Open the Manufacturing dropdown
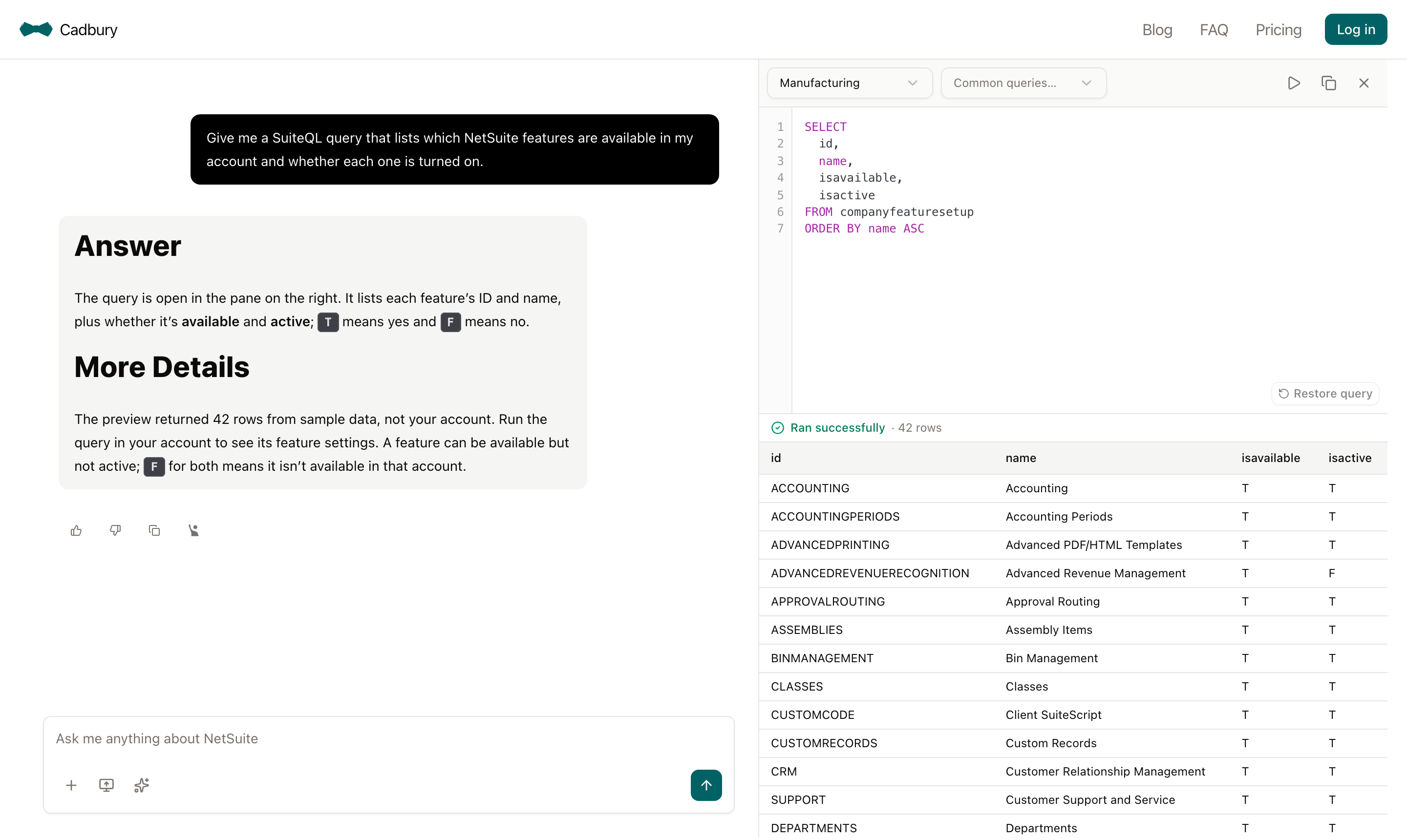 pos(849,83)
